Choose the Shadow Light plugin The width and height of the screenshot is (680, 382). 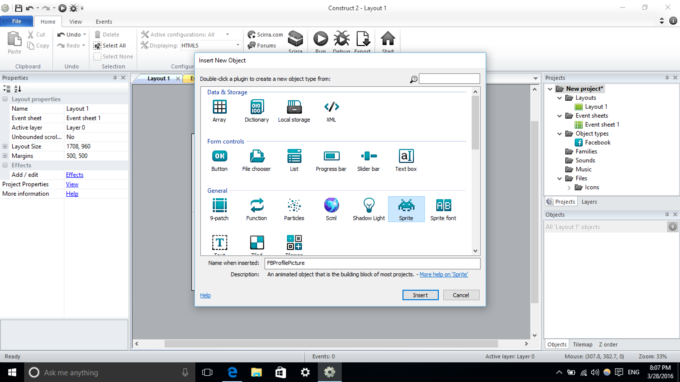point(369,206)
